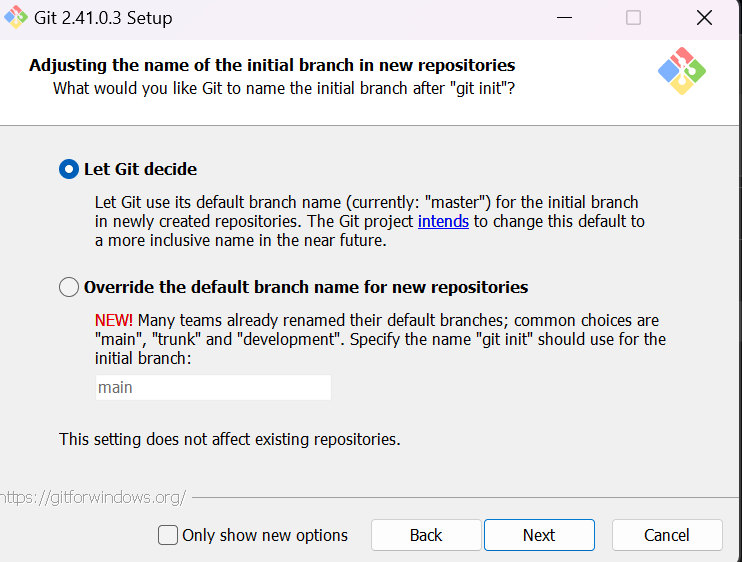
Task: Open the "intends" hyperlink
Action: [x=443, y=221]
